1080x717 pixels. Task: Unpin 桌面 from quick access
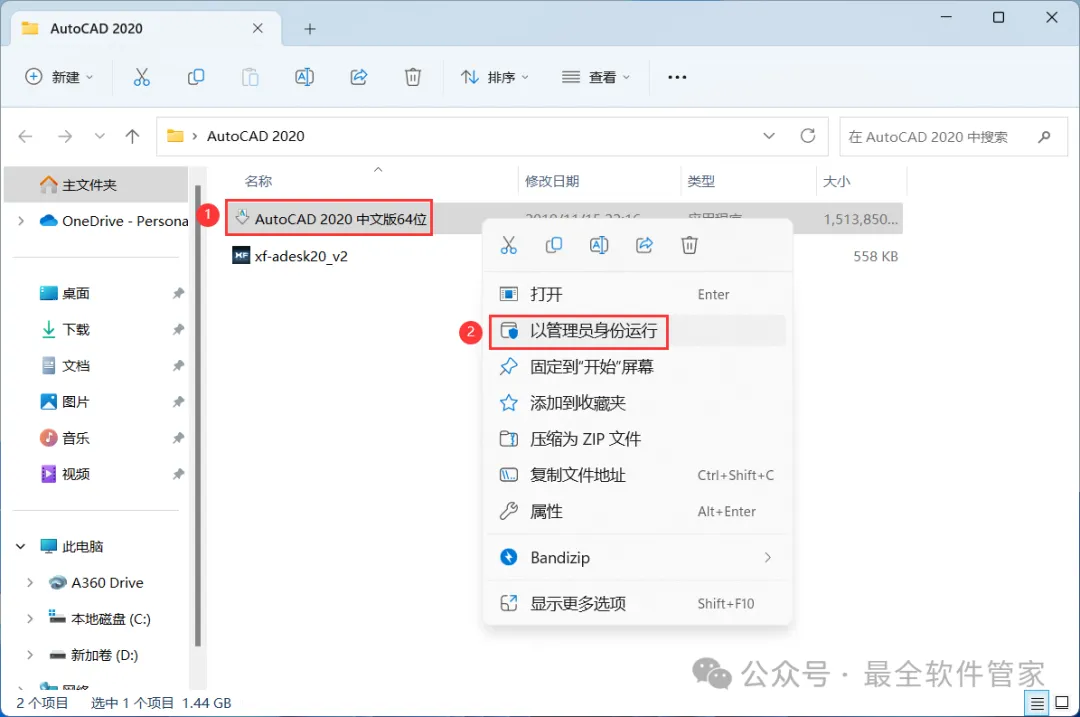click(178, 293)
